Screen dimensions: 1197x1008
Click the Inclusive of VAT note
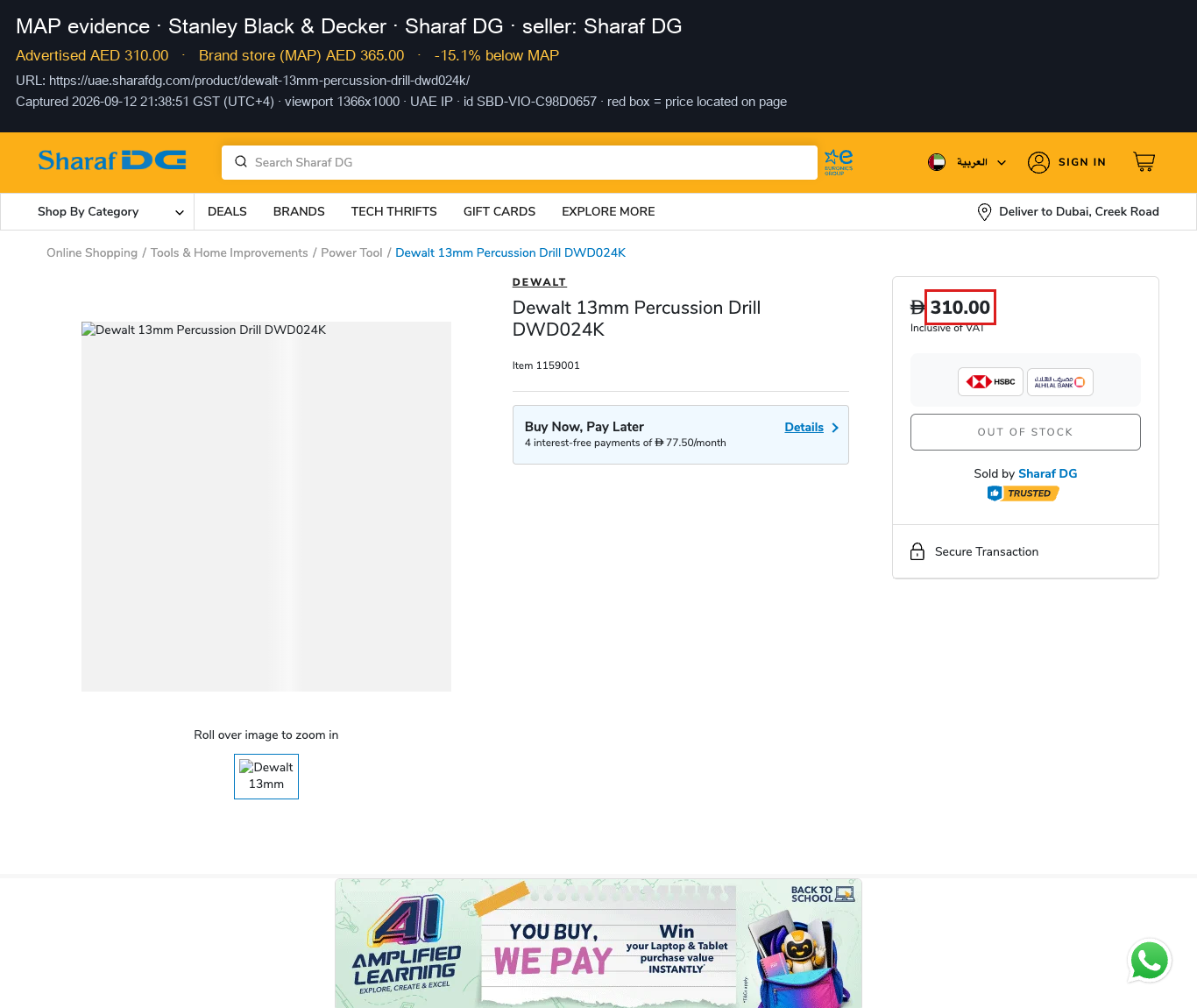point(947,328)
